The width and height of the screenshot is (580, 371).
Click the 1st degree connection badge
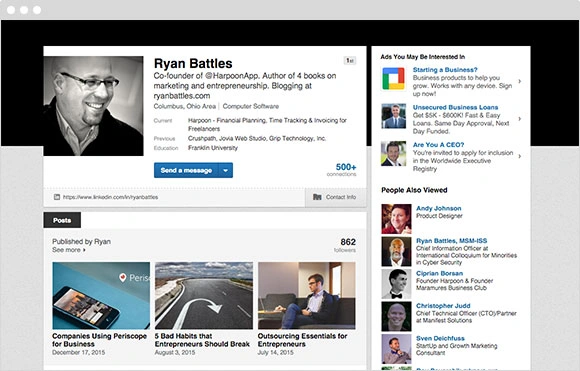[x=350, y=60]
